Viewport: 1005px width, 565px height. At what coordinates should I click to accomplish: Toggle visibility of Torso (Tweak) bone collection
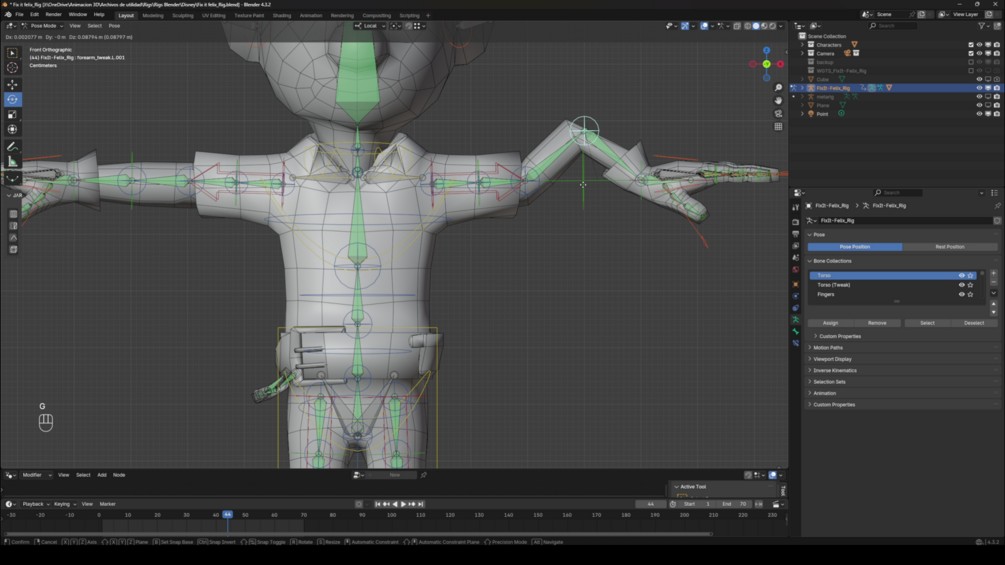[x=962, y=285]
